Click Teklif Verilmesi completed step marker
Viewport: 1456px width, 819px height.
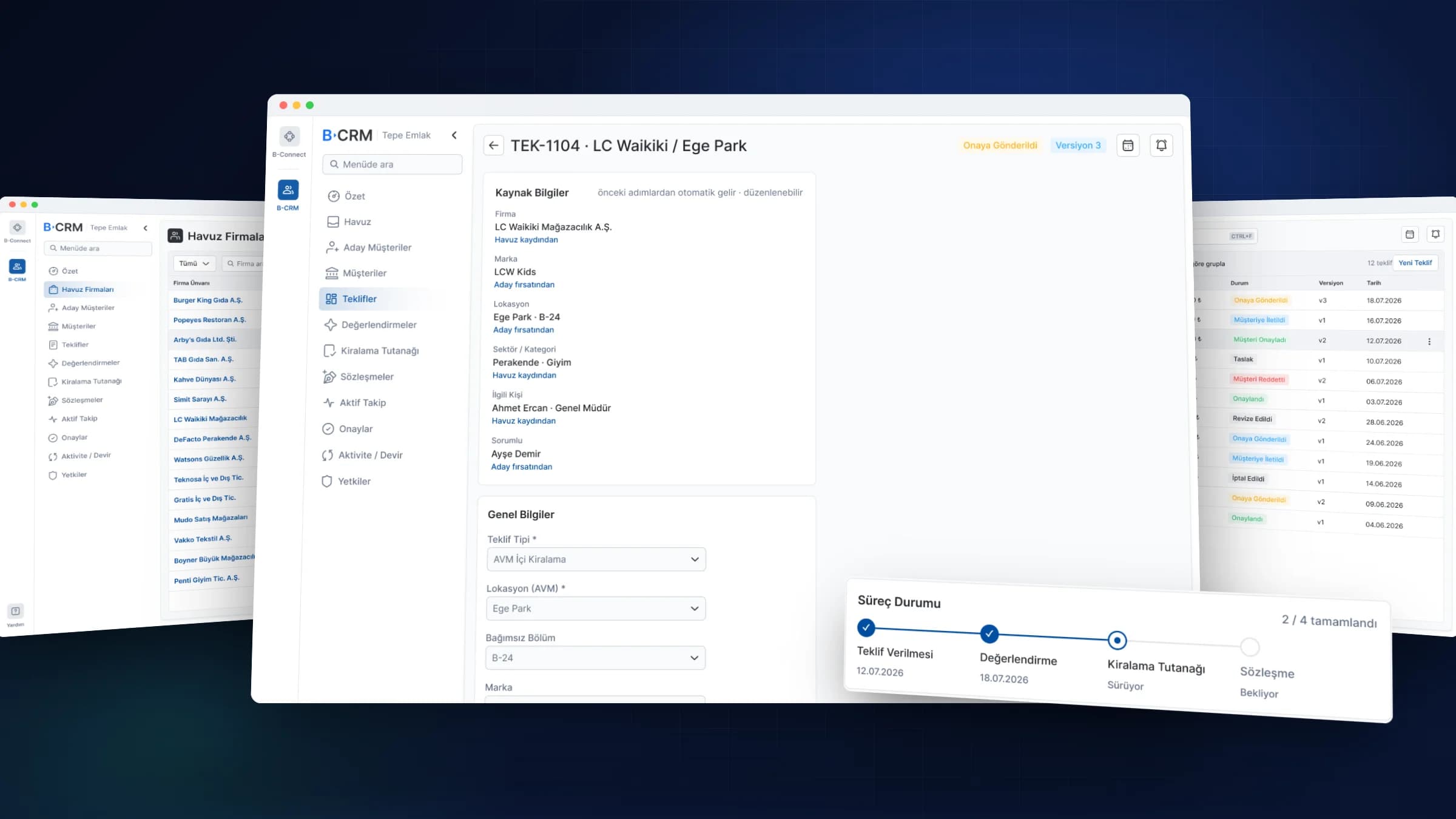(866, 627)
